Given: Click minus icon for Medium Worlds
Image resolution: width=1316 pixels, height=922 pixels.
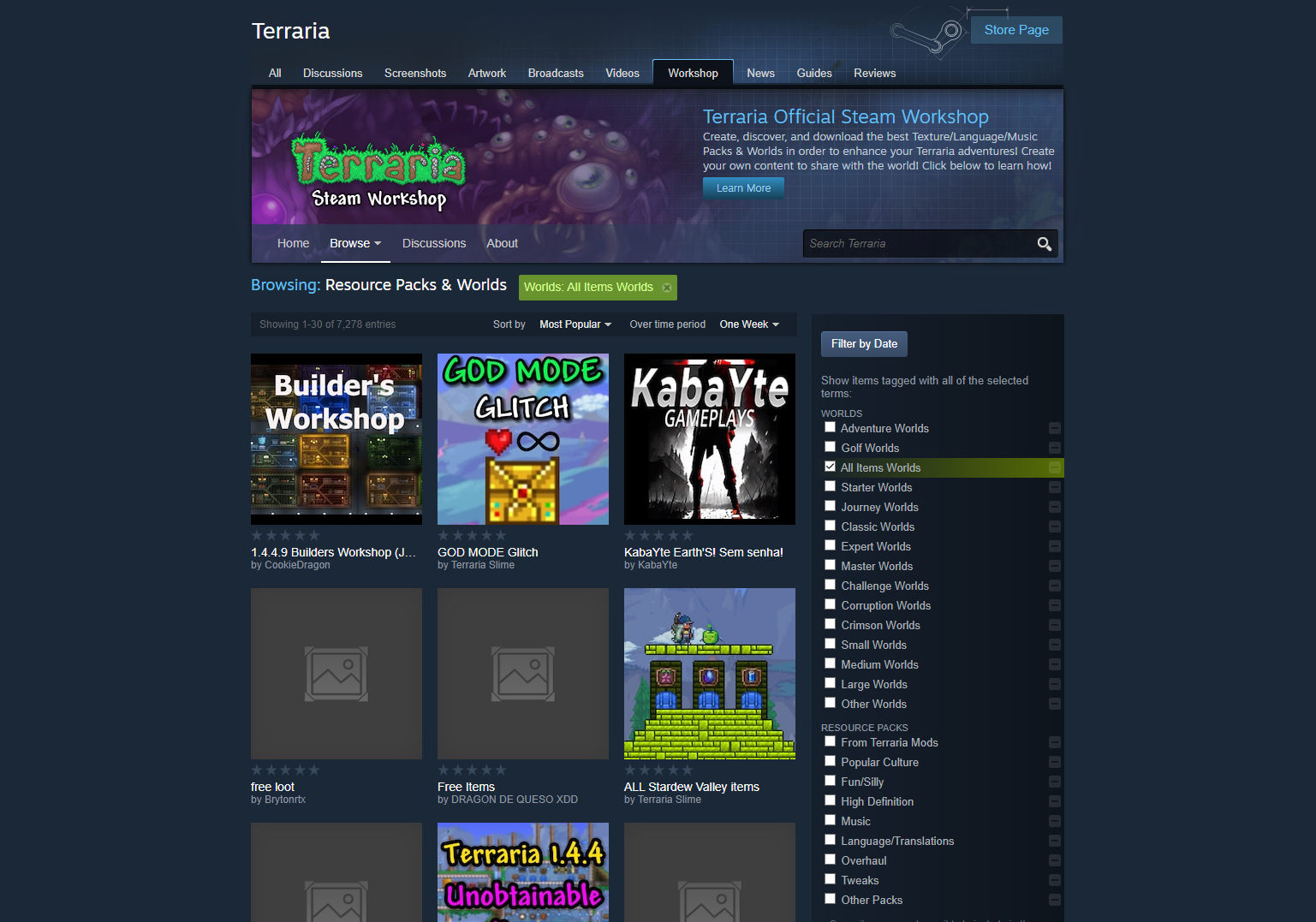Looking at the screenshot, I should [1055, 664].
